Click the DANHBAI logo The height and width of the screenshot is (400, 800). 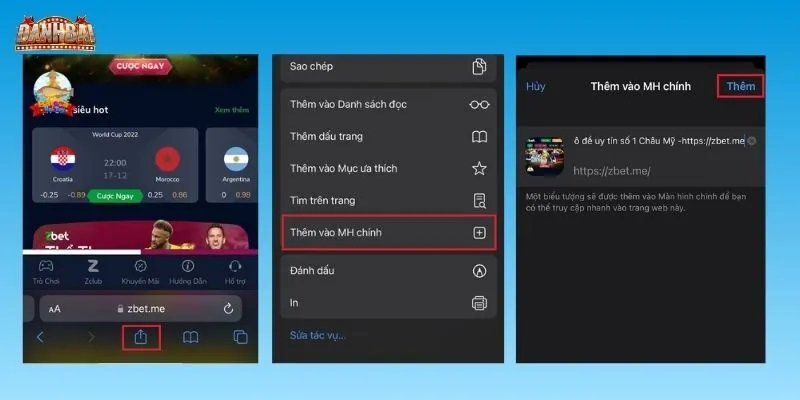tap(56, 34)
